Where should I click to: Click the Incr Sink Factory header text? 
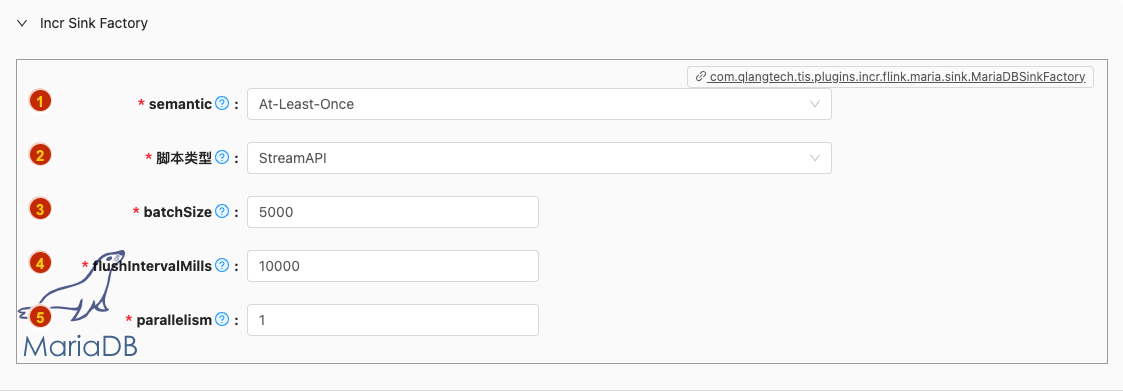point(94,23)
